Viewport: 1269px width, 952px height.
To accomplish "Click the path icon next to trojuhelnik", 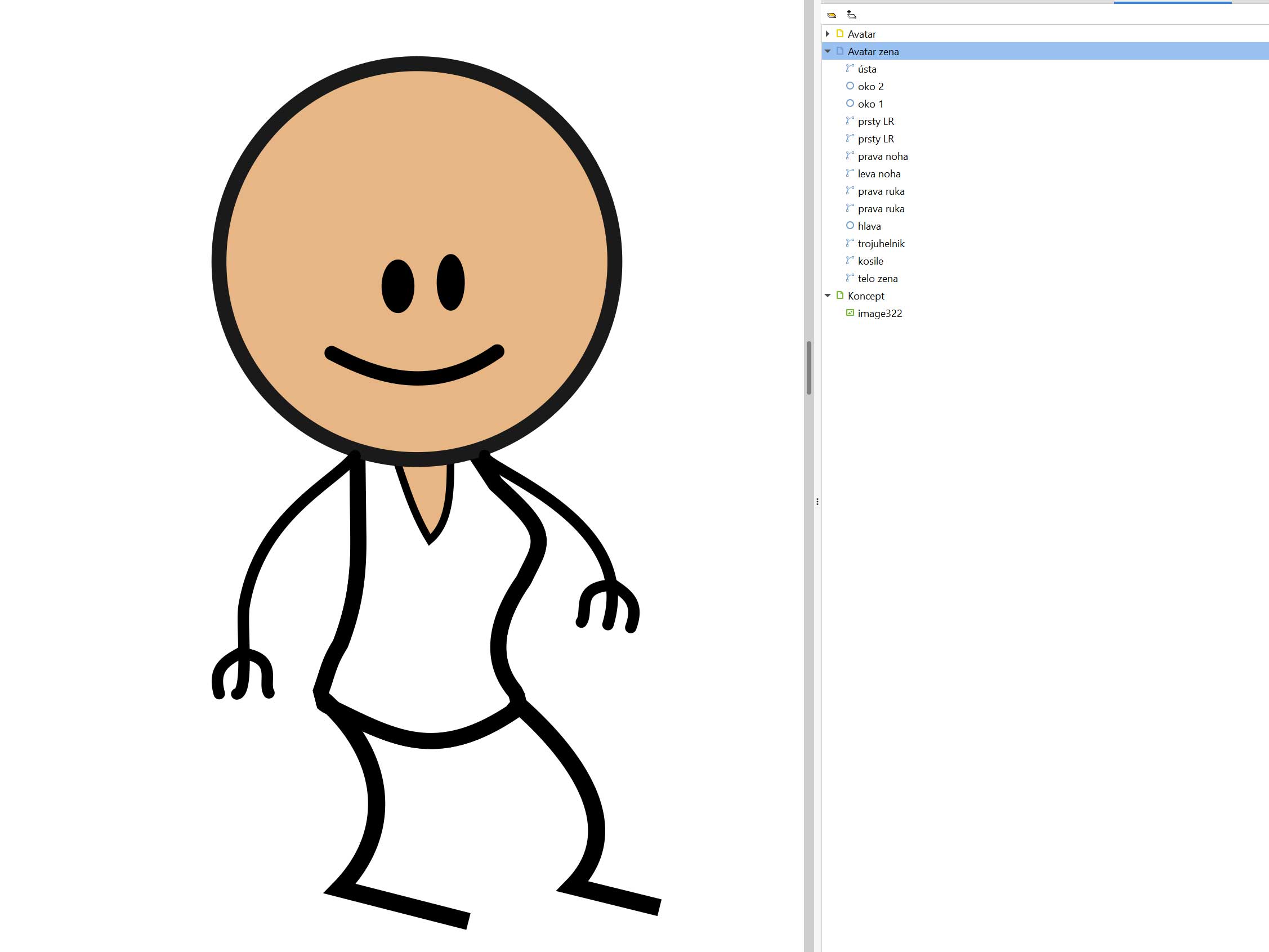I will tap(850, 243).
